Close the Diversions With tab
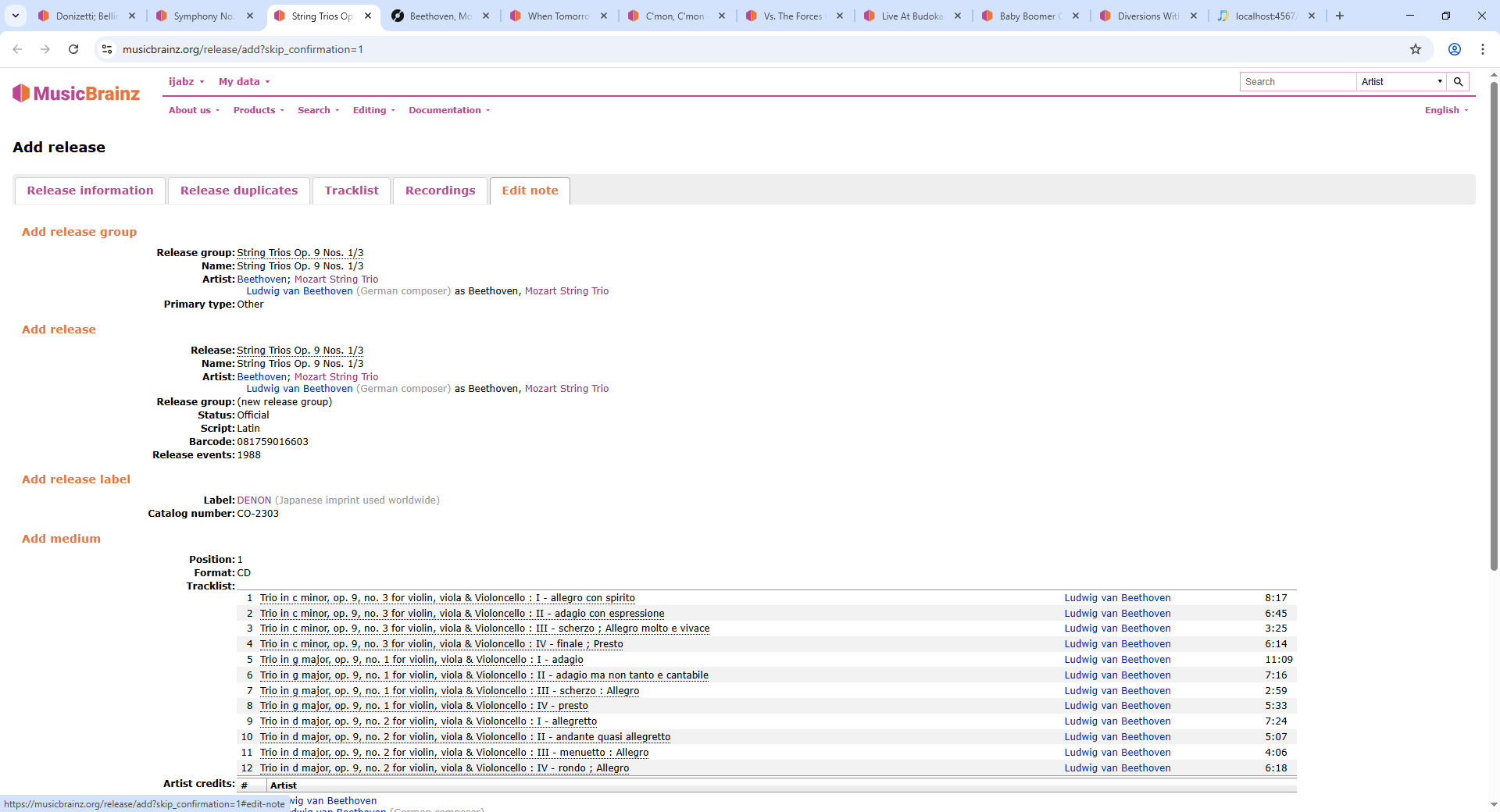 coord(1194,16)
